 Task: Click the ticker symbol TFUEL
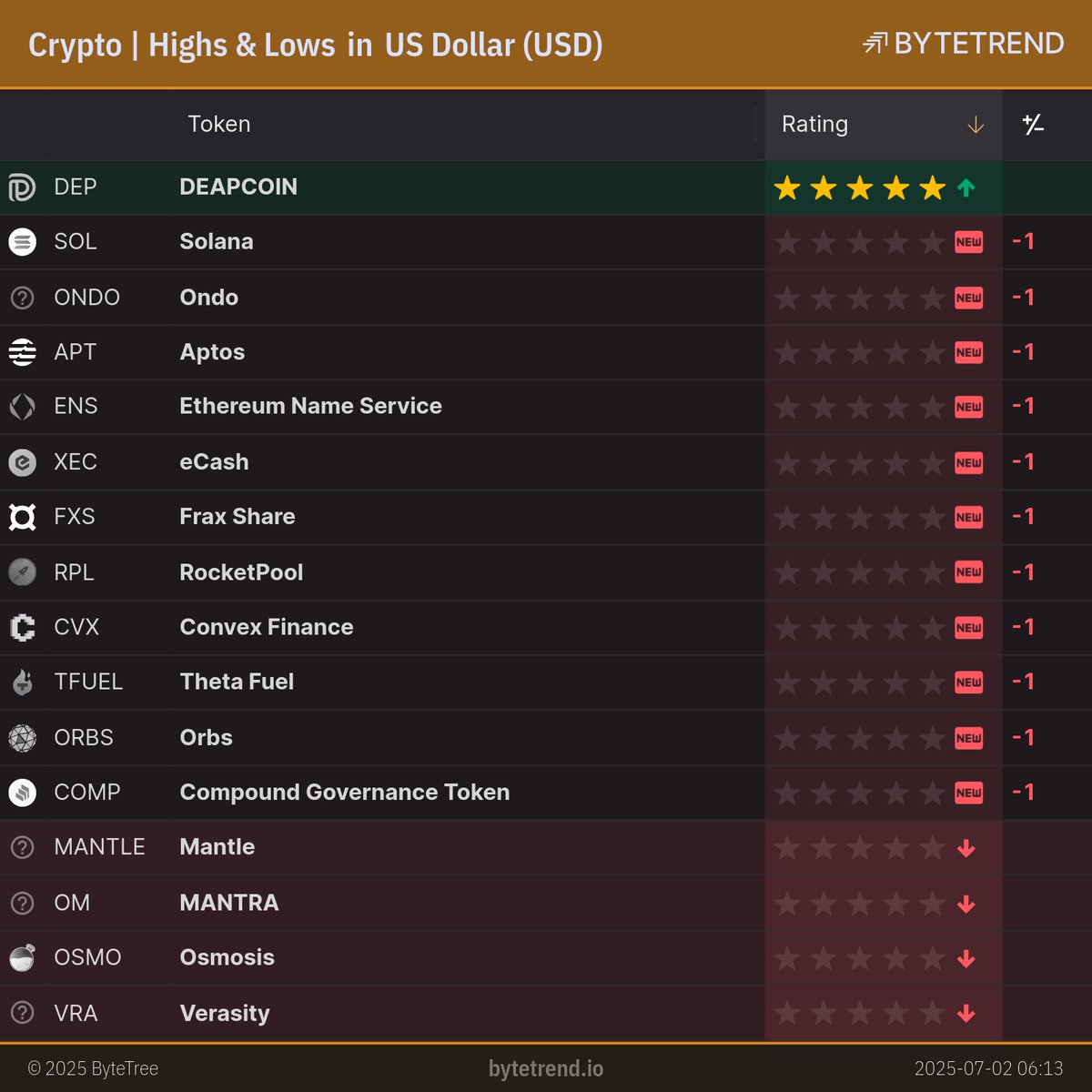coord(88,682)
